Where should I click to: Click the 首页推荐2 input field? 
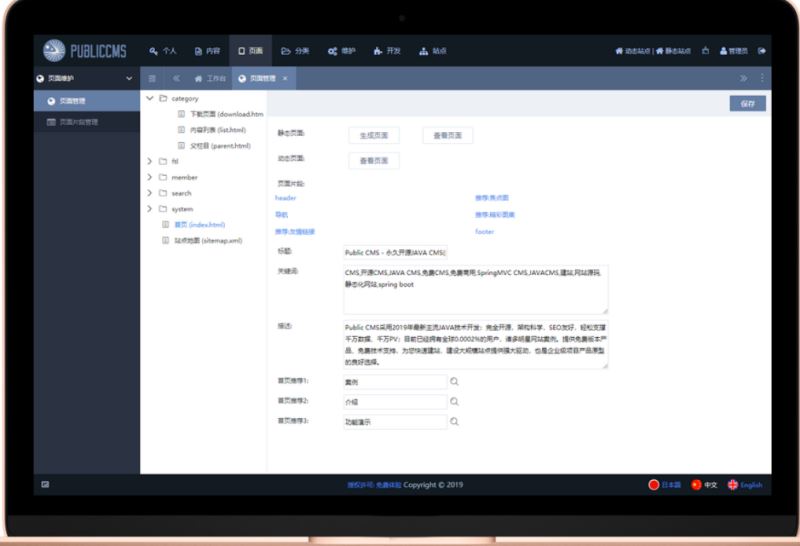395,402
